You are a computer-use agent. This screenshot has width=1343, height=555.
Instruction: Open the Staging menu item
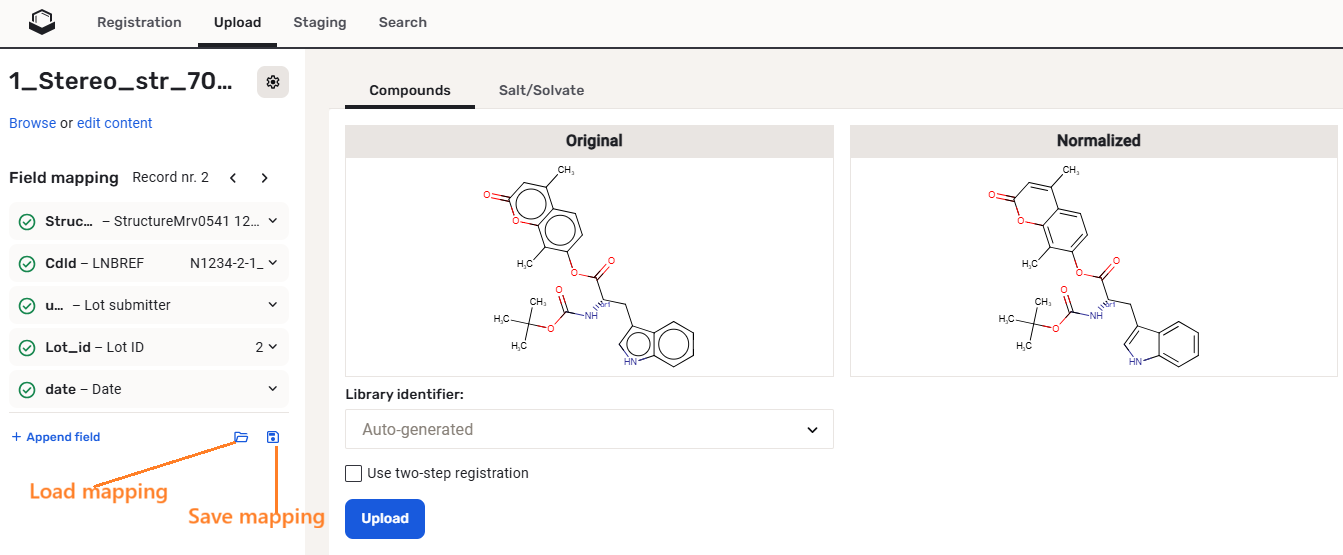320,22
